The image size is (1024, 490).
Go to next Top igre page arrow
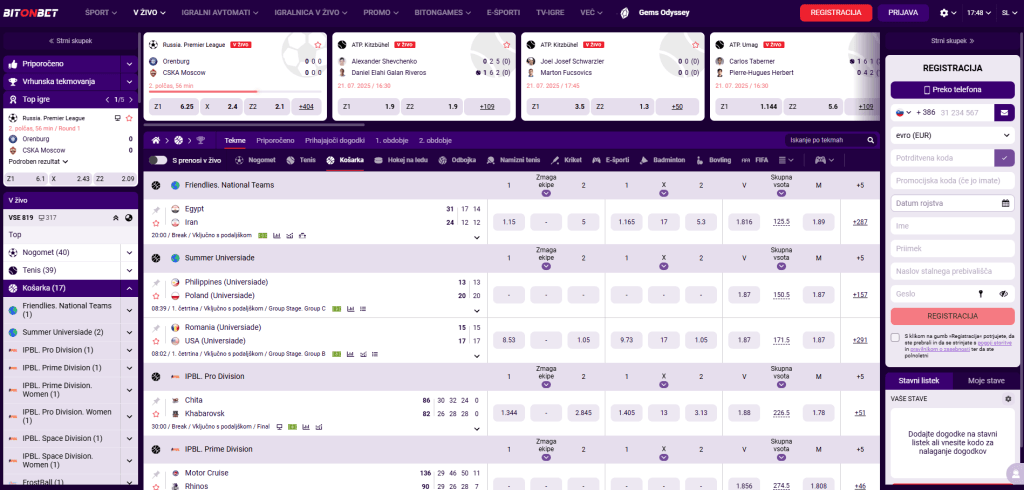pyautogui.click(x=136, y=99)
